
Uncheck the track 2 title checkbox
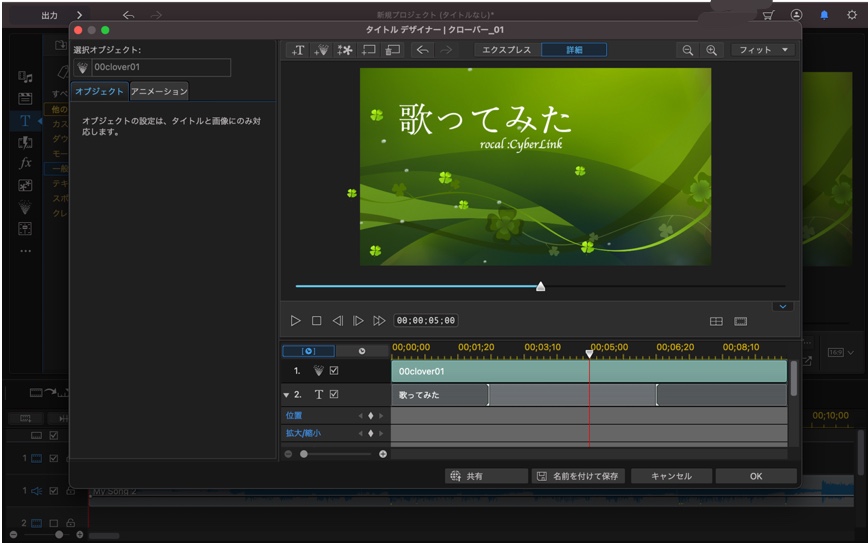point(335,395)
